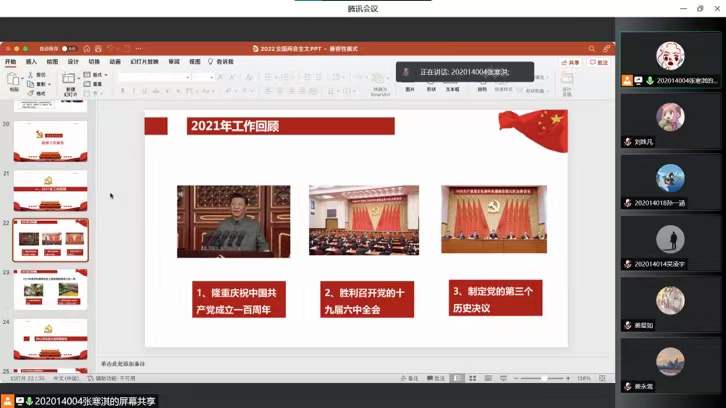
Task: Click text box 制定党的第三个历史决议
Action: point(495,298)
